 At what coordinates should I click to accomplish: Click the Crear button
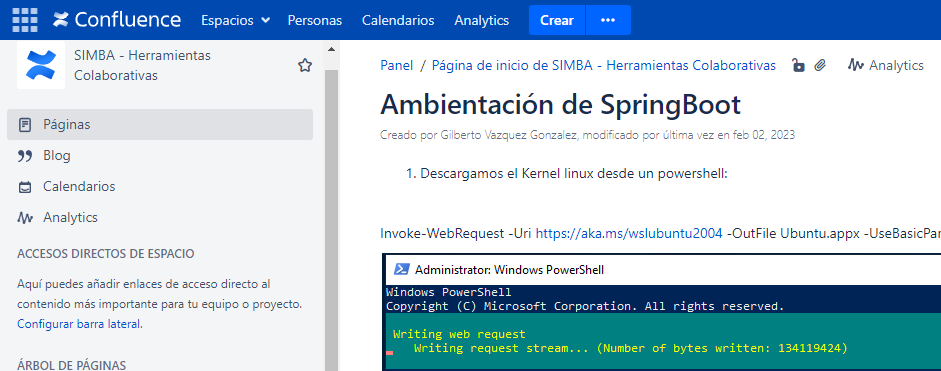tap(557, 20)
